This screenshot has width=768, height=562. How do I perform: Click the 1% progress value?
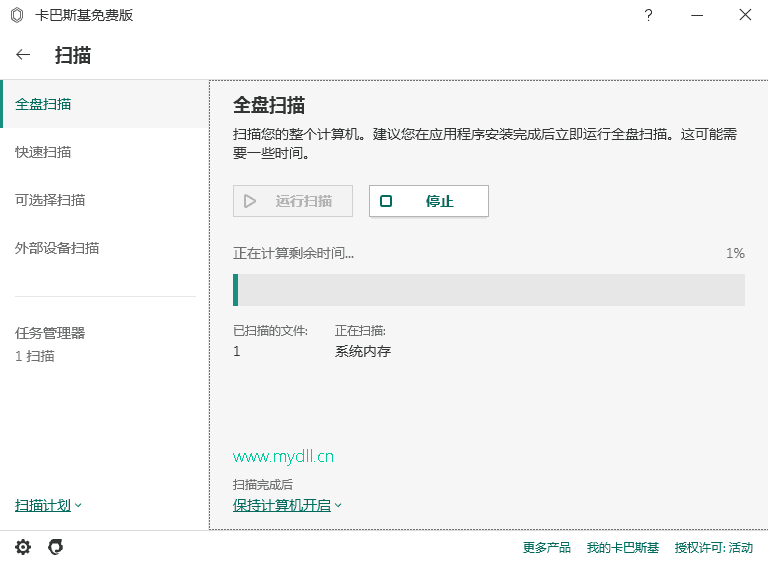[x=735, y=253]
